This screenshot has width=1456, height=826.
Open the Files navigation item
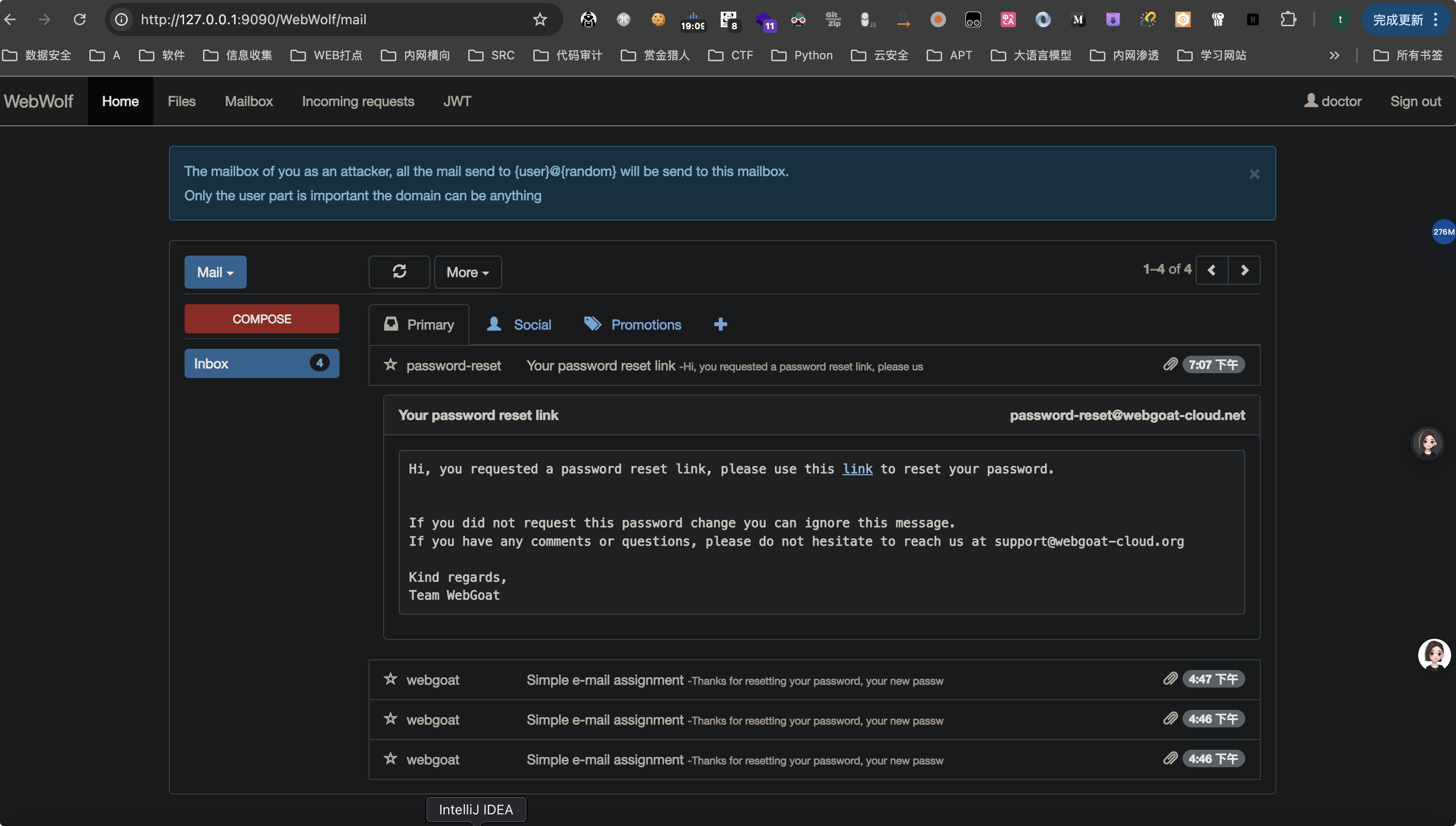182,101
